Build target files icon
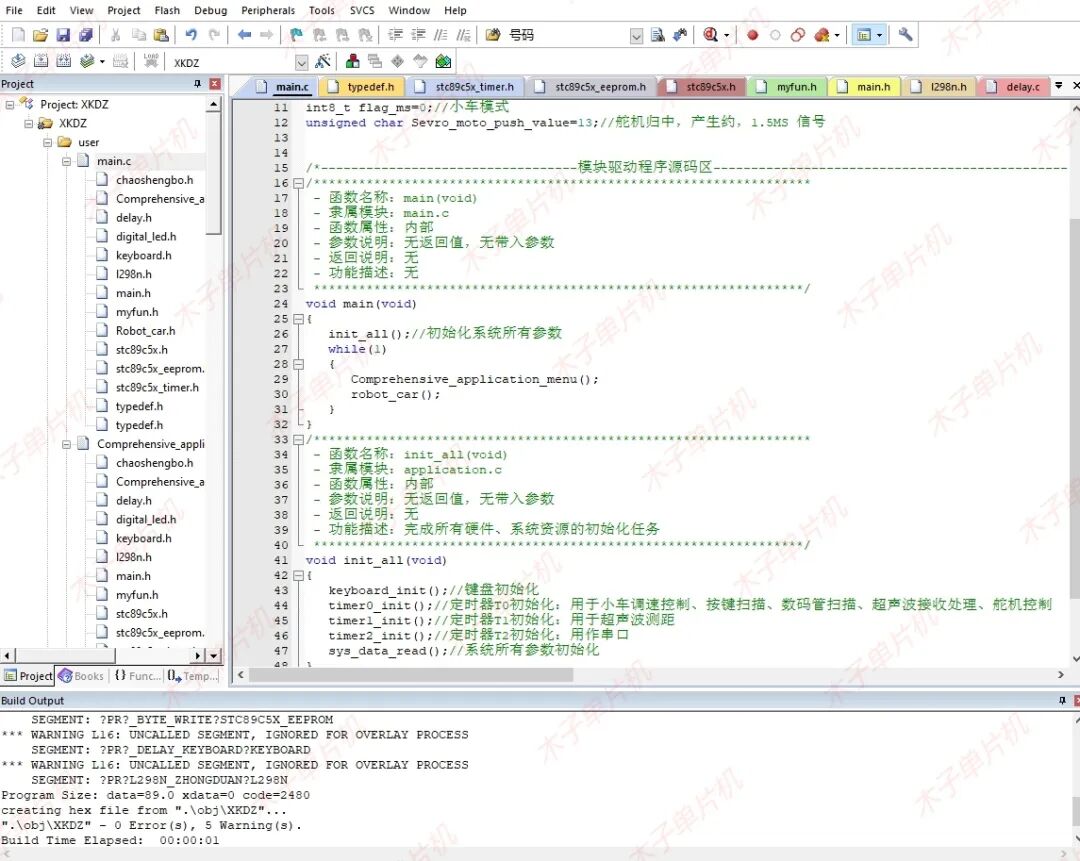 coord(41,61)
